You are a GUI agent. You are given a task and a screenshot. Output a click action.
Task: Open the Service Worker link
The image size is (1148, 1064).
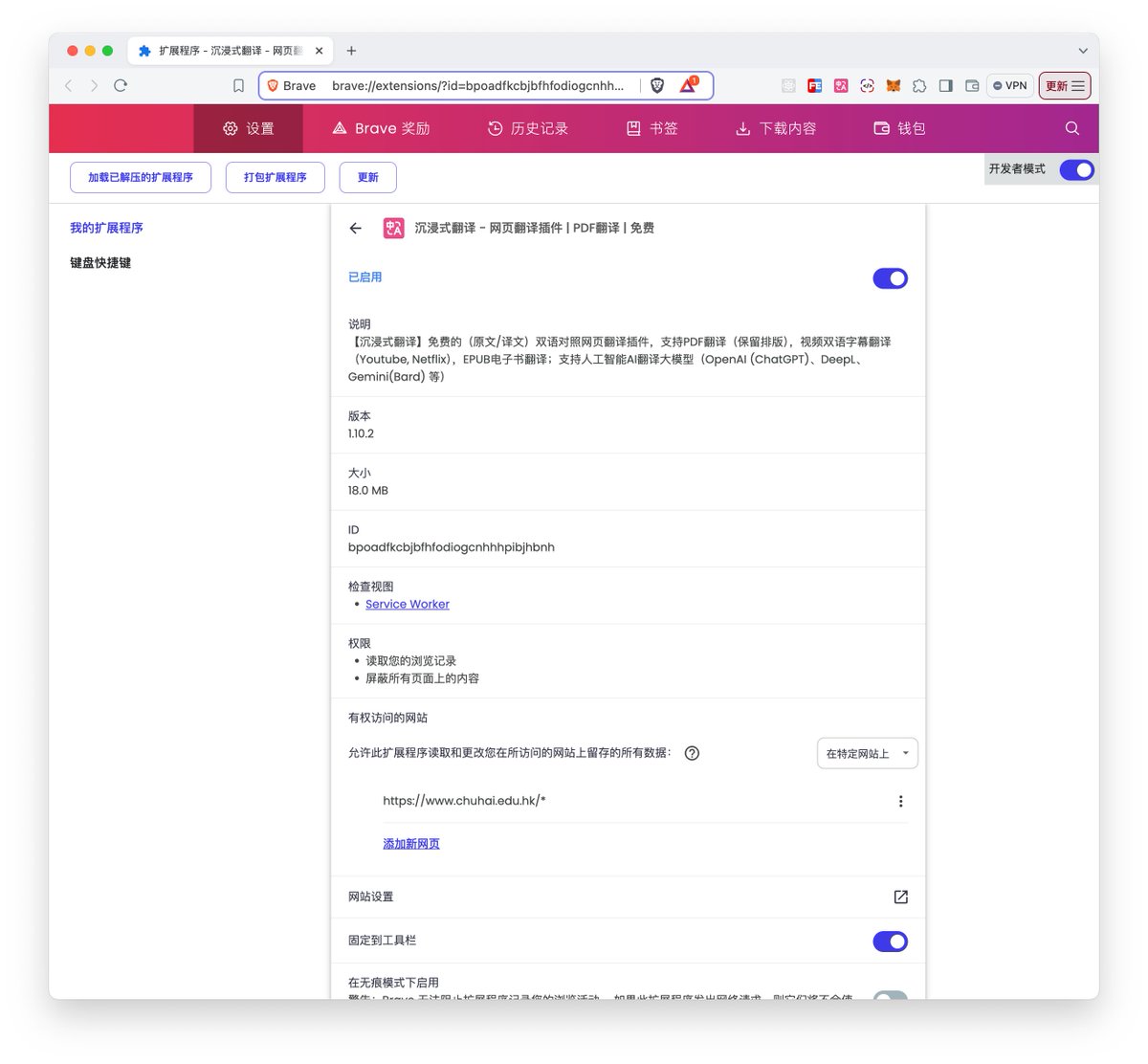click(x=408, y=605)
